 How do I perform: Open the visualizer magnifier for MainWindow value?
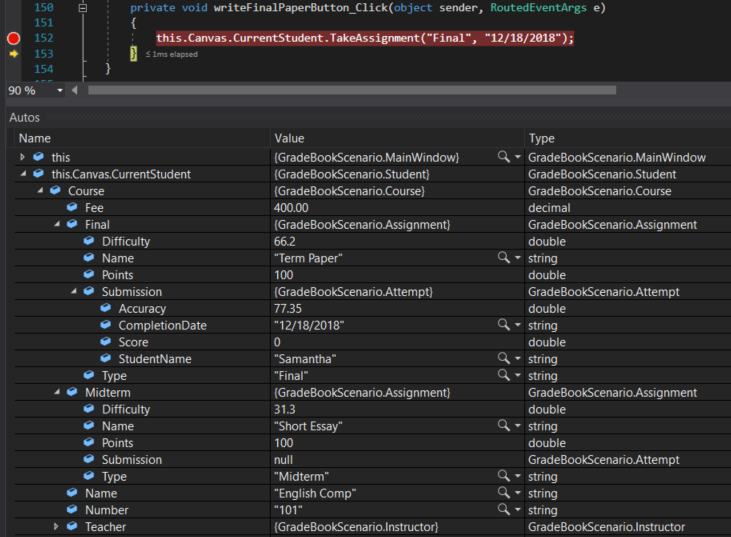pyautogui.click(x=503, y=157)
